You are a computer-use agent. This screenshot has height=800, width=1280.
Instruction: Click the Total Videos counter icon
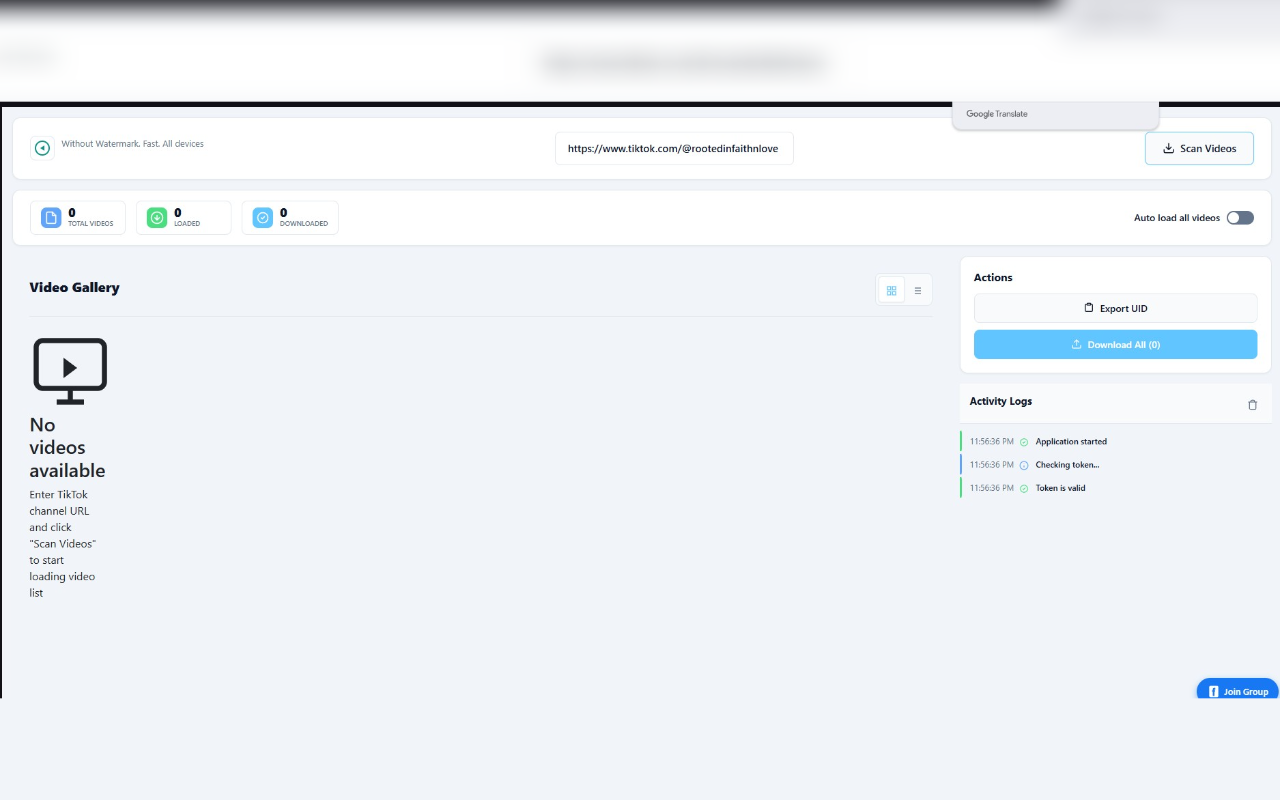coord(50,217)
